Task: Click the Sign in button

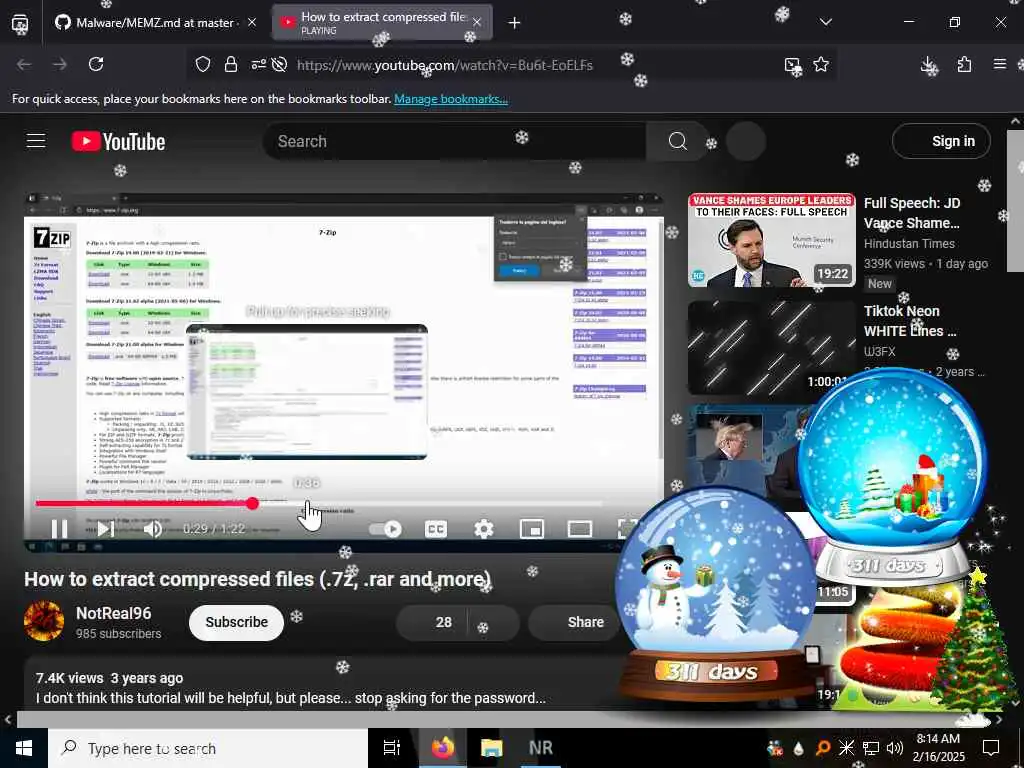Action: 941,141
